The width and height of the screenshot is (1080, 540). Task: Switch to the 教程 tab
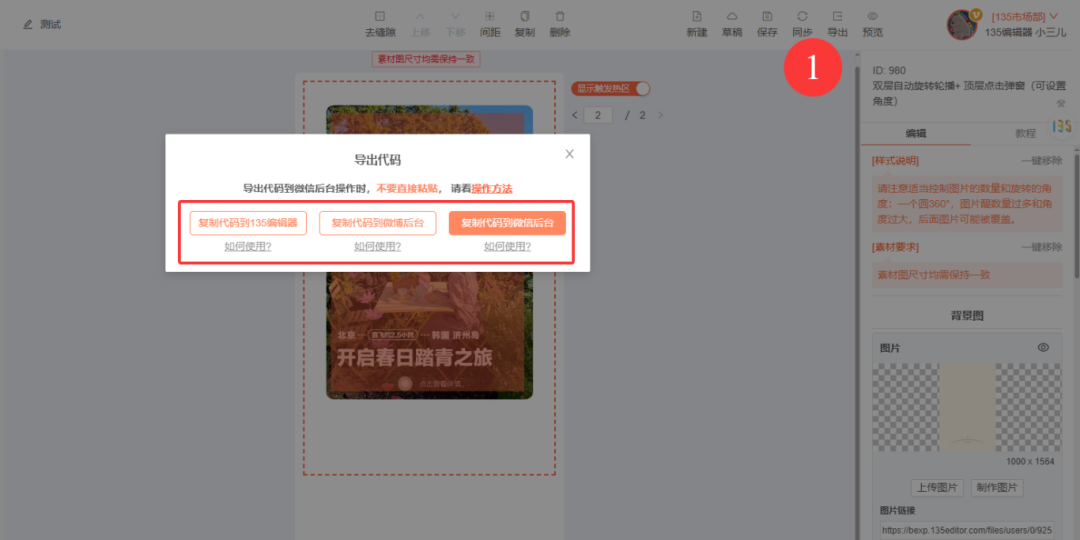(1026, 134)
